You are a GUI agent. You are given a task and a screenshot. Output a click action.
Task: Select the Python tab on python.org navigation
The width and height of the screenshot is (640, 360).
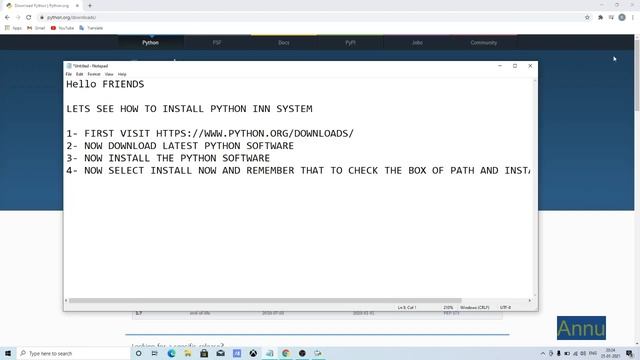151,42
